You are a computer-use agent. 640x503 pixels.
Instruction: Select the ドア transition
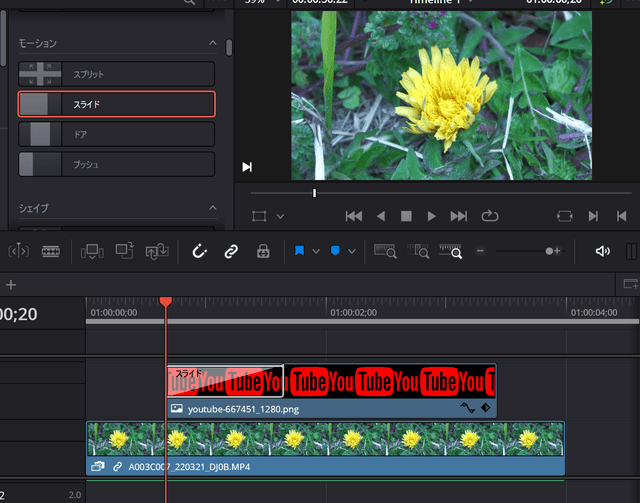click(x=116, y=134)
